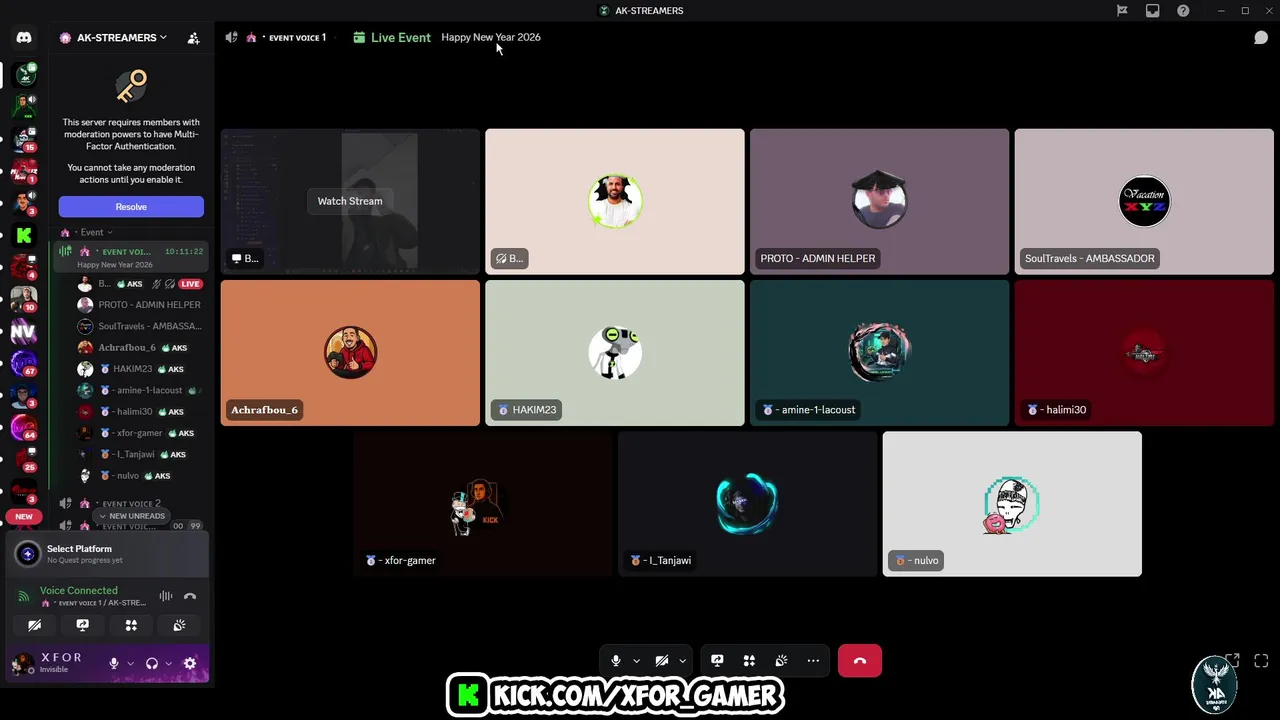Select EVENT VOICE 2 channel in sidebar
1280x720 pixels.
131,504
